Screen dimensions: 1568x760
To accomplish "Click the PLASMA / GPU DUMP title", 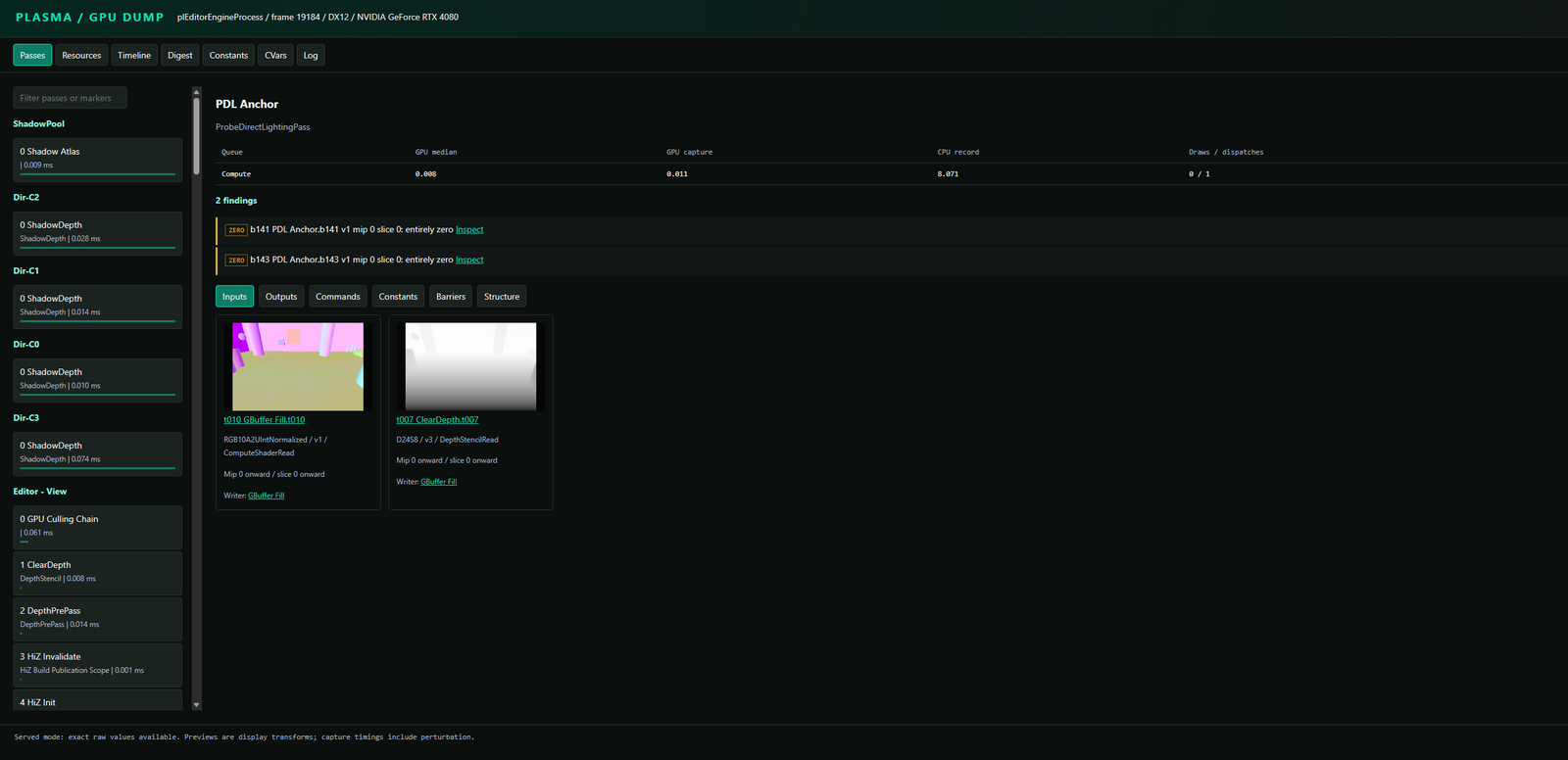I will coord(90,18).
